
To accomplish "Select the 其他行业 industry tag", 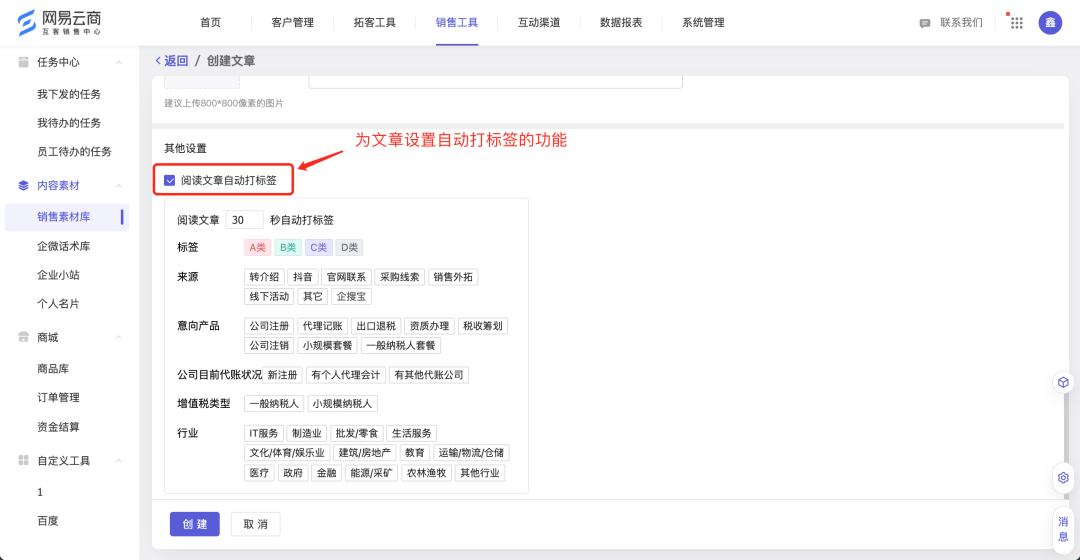I will click(x=479, y=473).
